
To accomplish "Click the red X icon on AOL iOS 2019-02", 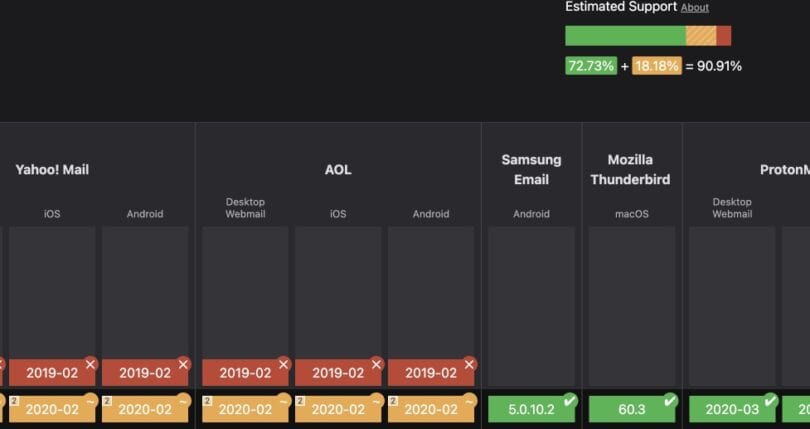I will click(x=377, y=364).
